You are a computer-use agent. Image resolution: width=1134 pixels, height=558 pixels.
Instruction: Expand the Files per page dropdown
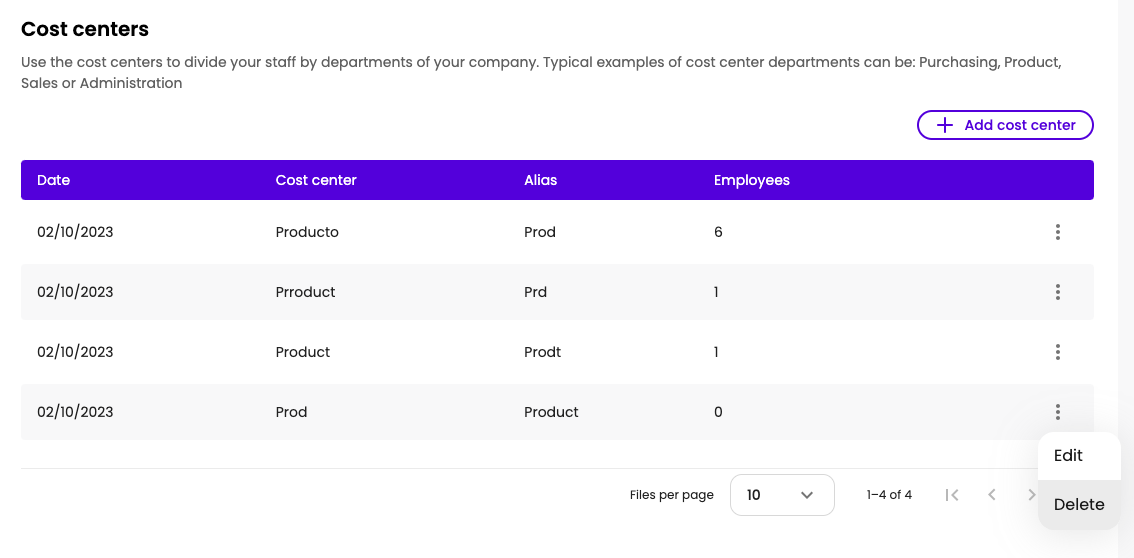pos(782,495)
